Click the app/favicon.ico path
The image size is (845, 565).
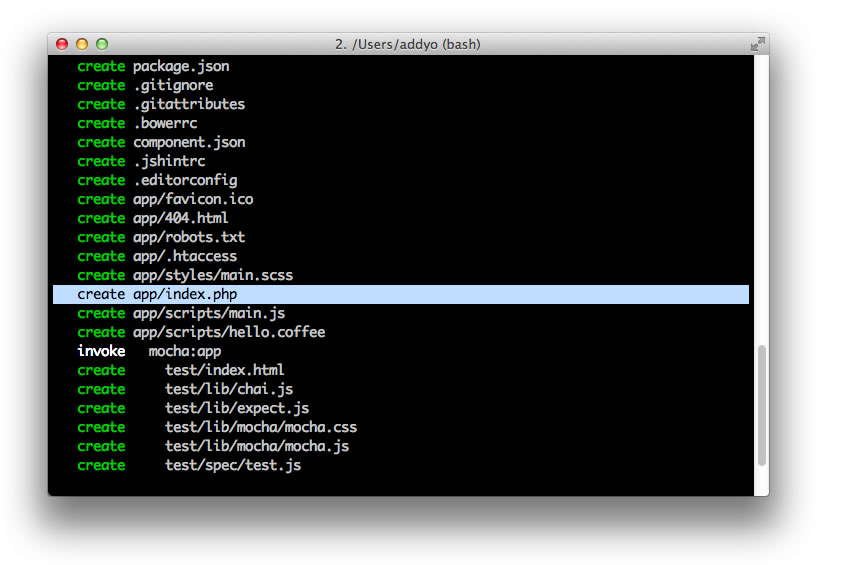[x=193, y=199]
